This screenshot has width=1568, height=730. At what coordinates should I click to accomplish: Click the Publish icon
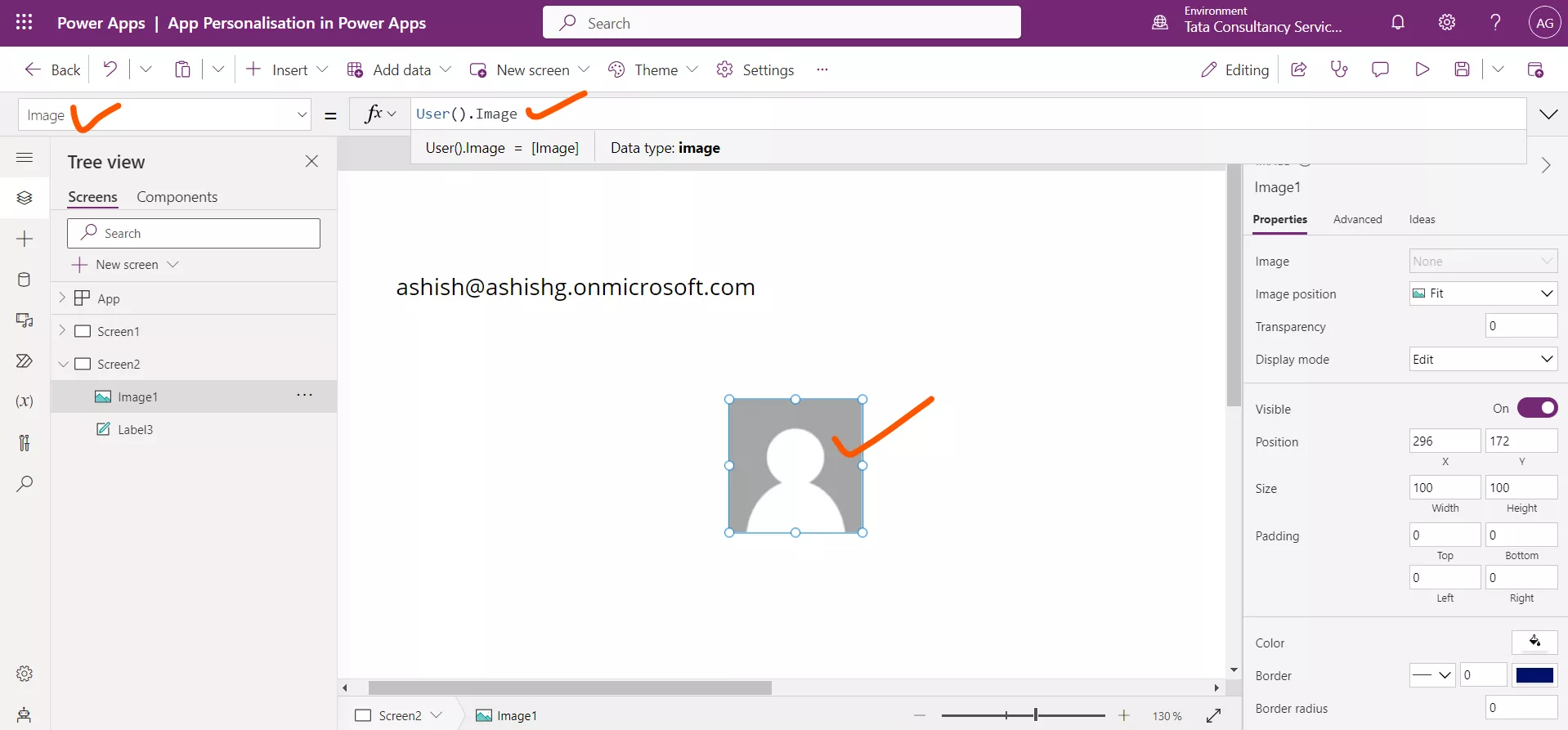coord(1535,69)
